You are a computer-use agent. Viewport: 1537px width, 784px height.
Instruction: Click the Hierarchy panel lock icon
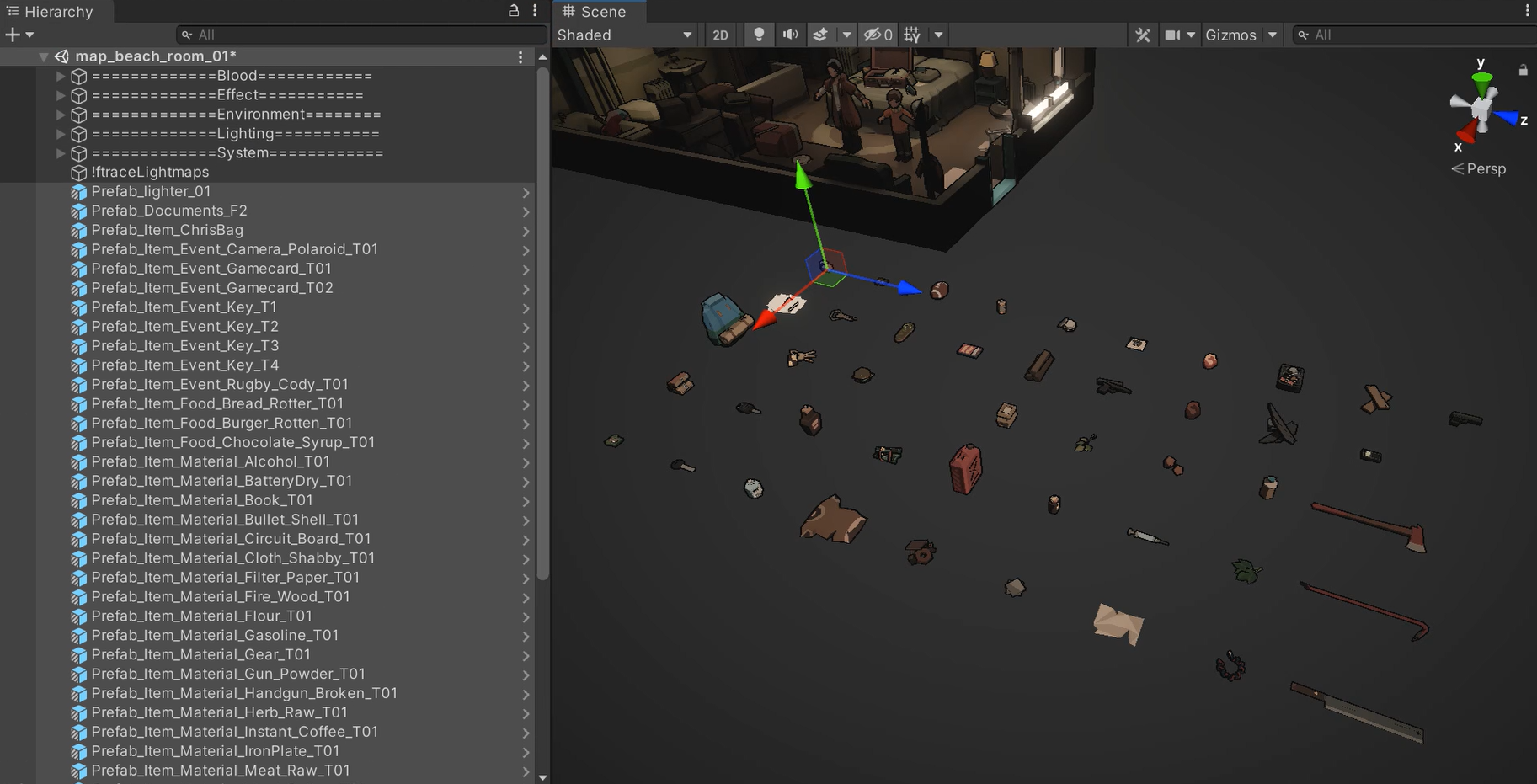(514, 11)
